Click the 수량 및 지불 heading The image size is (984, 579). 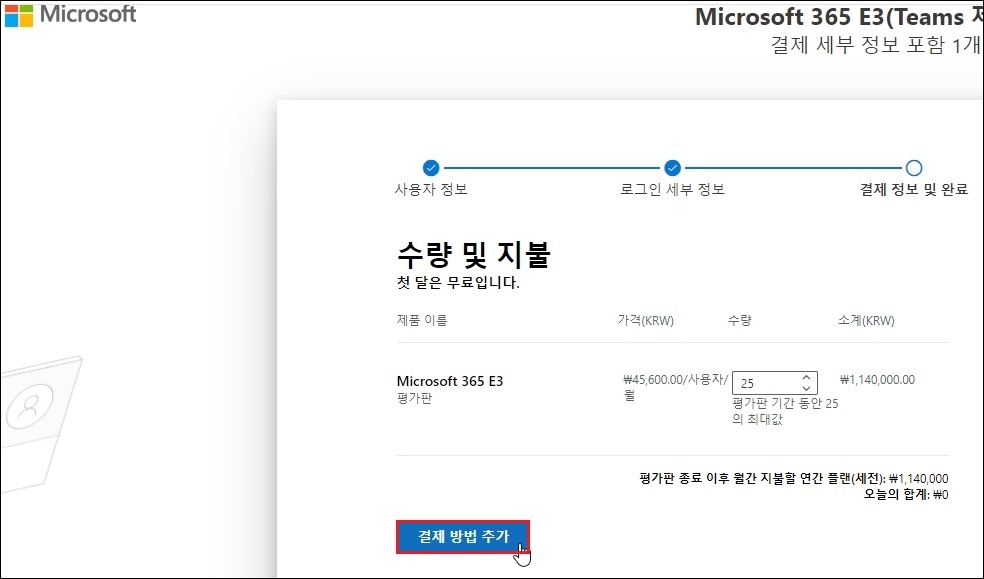coord(474,255)
